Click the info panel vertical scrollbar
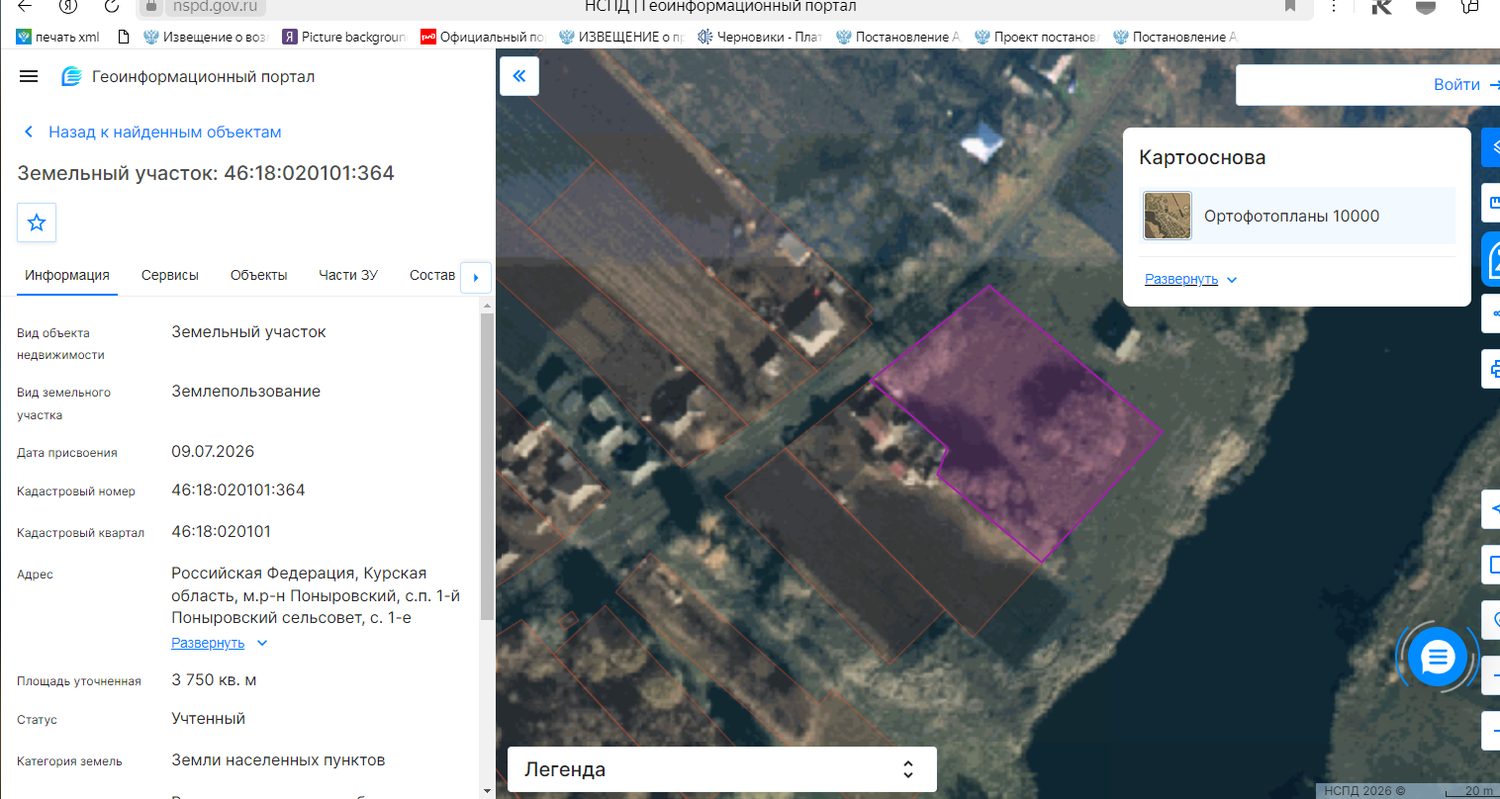This screenshot has height=799, width=1500. coord(487,468)
